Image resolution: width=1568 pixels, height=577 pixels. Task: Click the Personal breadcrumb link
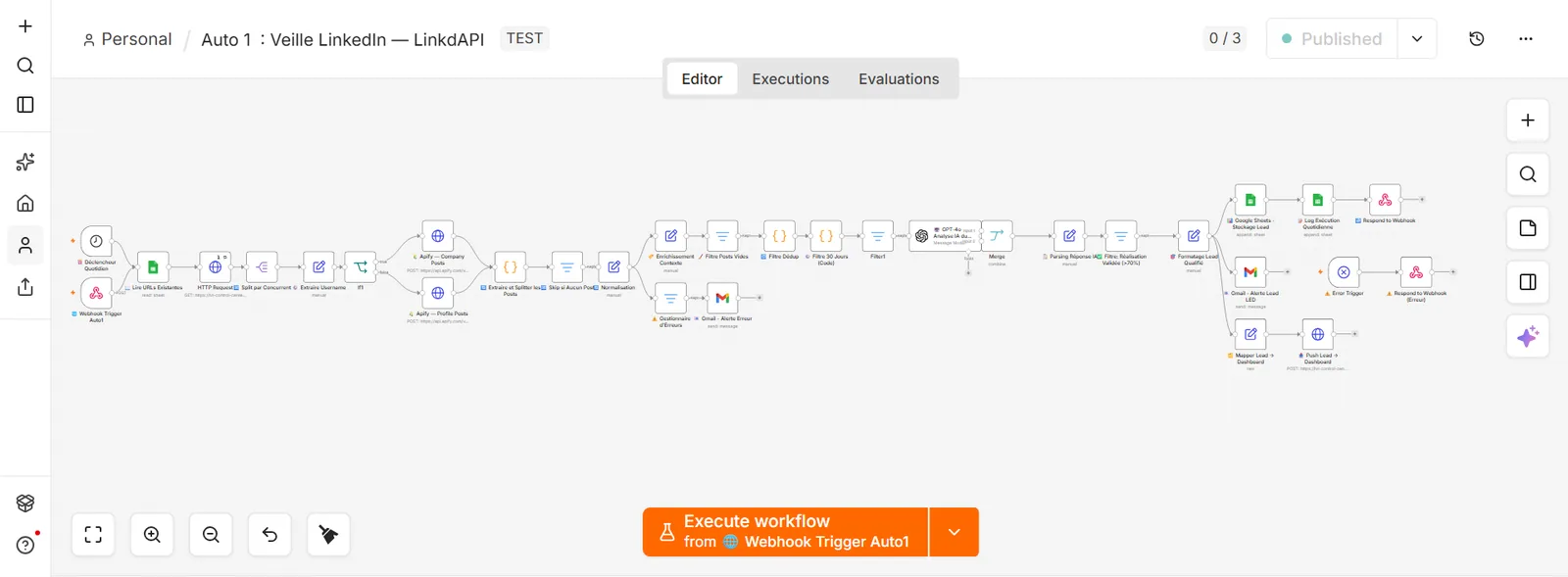coord(127,39)
